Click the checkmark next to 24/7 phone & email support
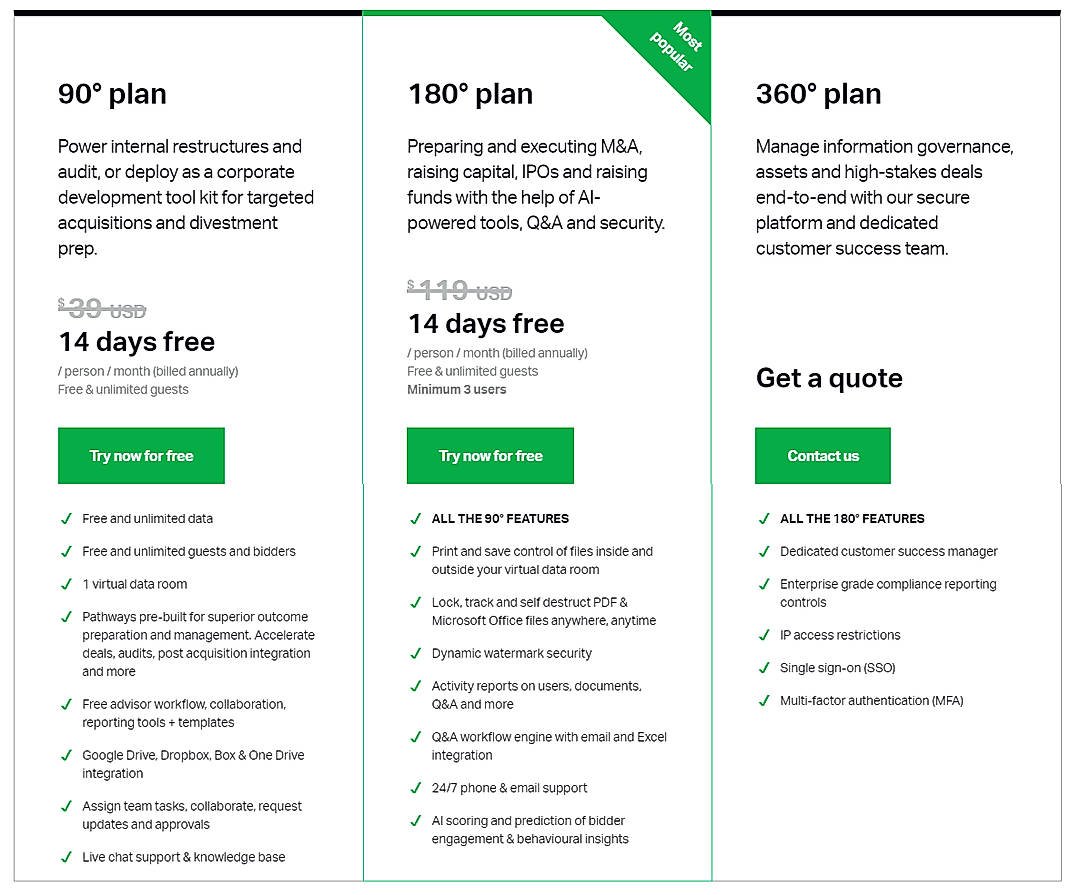This screenshot has width=1070, height=895. point(416,788)
